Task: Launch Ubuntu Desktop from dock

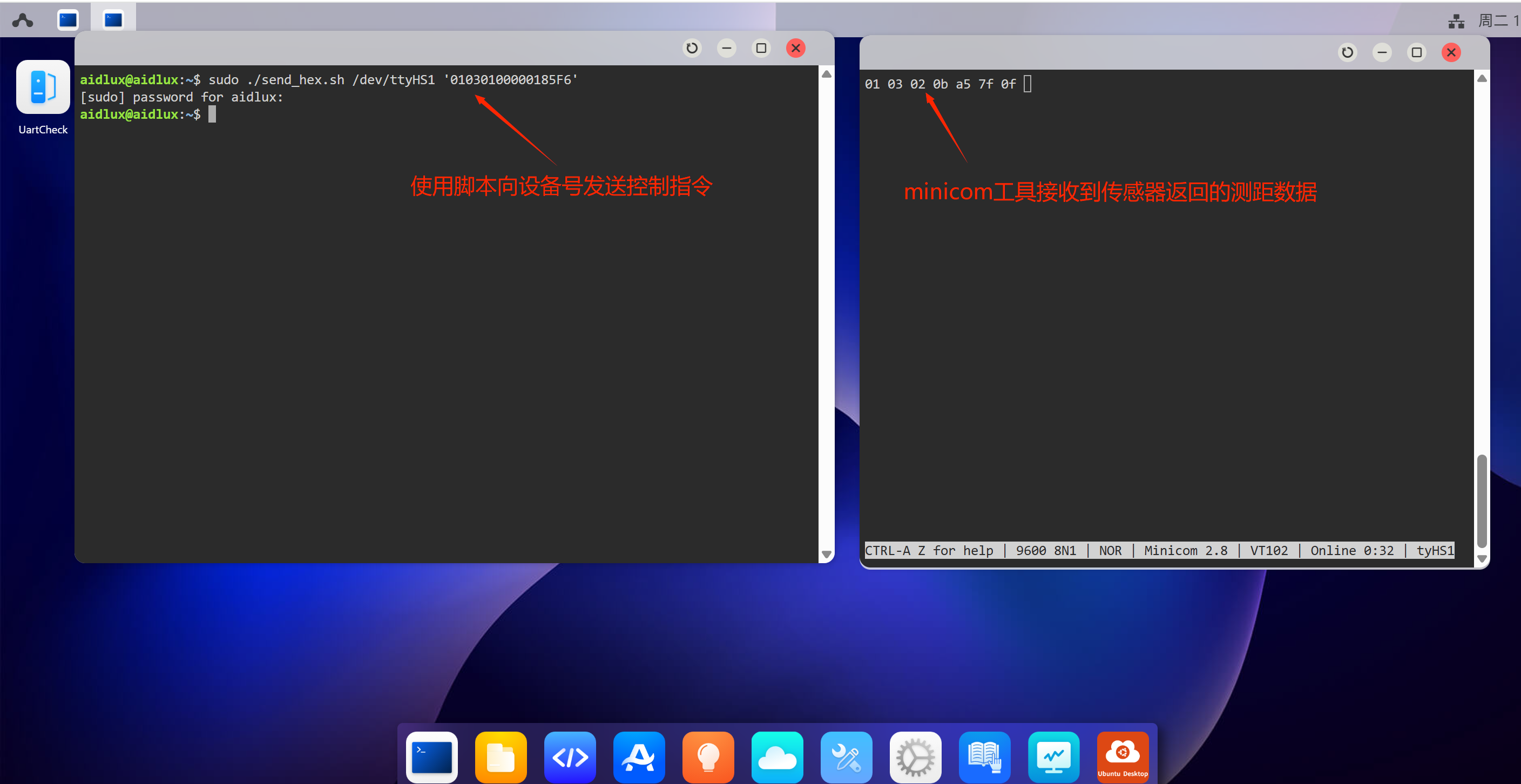Action: click(x=1123, y=757)
